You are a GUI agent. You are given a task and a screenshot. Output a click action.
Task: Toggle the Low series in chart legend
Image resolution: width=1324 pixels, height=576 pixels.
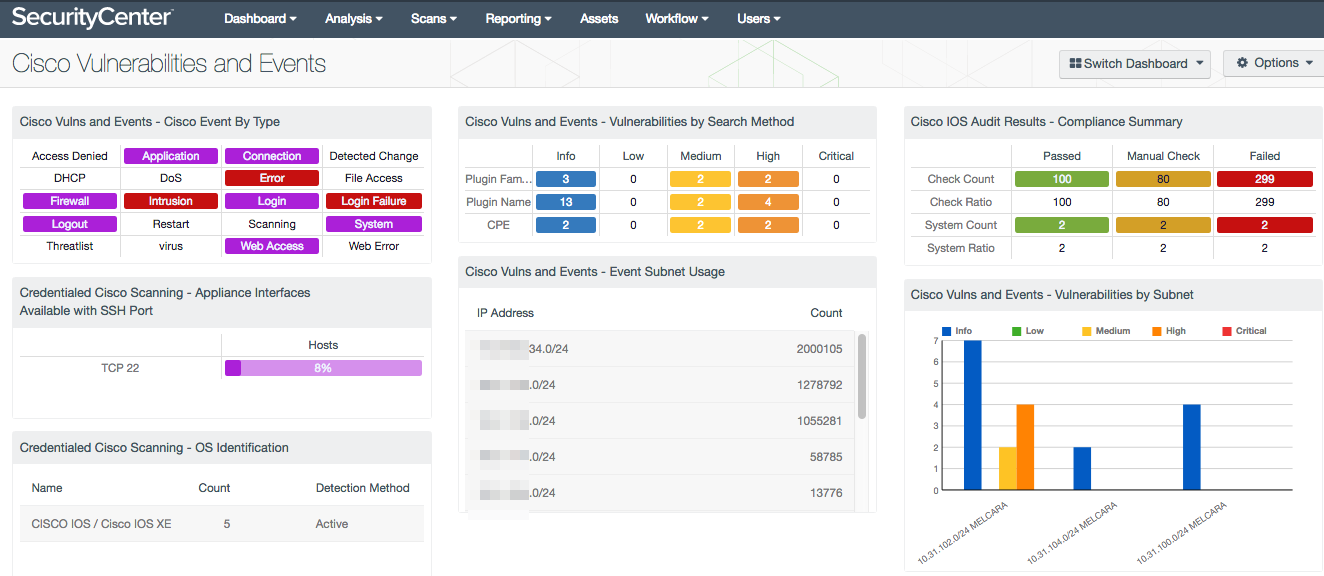1027,331
